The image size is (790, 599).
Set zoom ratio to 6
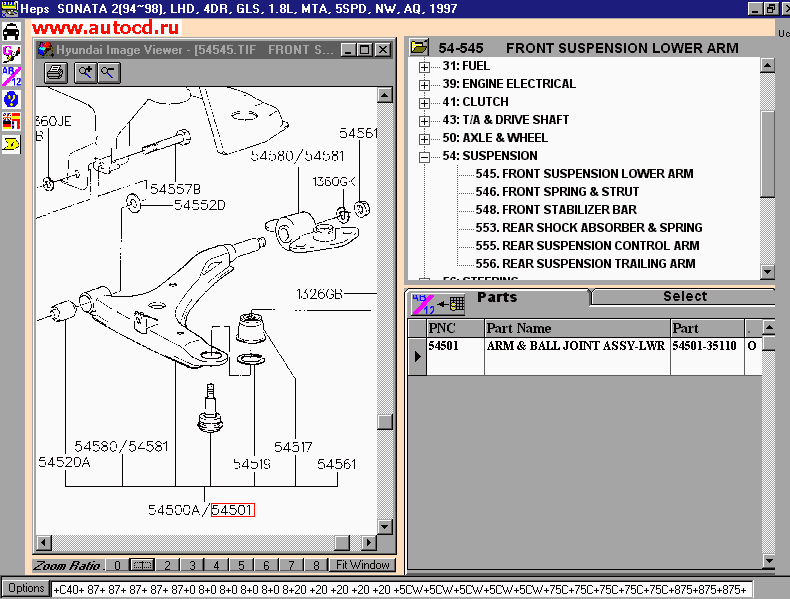point(266,565)
